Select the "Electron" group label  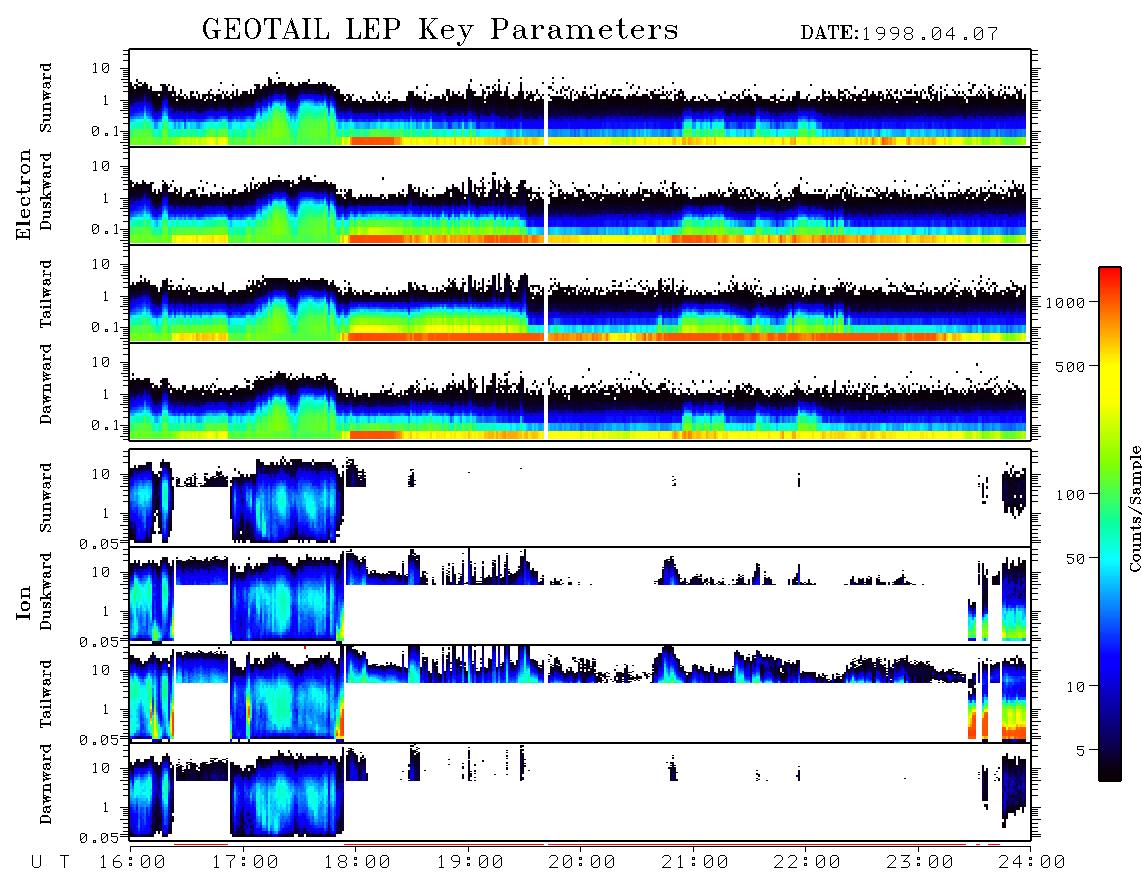(24, 194)
